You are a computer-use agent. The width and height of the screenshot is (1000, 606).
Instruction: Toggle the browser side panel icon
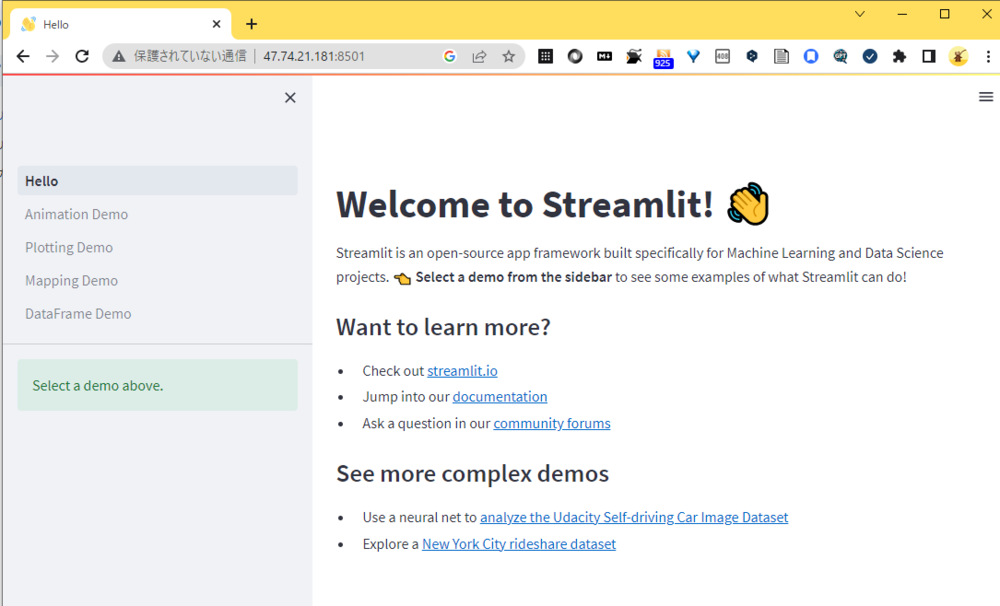pyautogui.click(x=929, y=57)
